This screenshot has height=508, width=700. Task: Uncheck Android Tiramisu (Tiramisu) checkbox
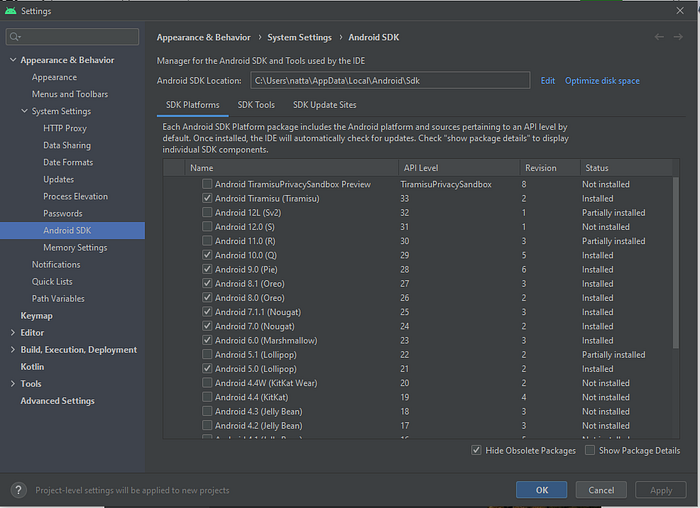(x=207, y=198)
